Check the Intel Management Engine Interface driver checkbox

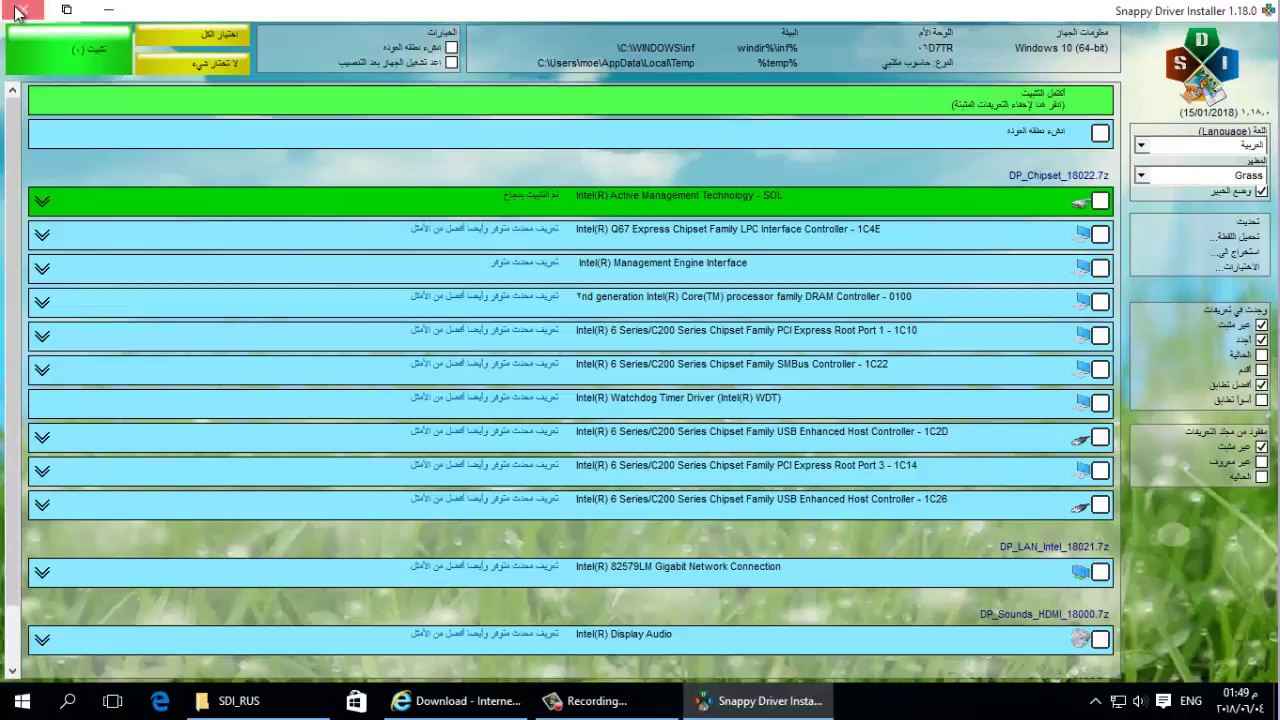pos(1100,268)
